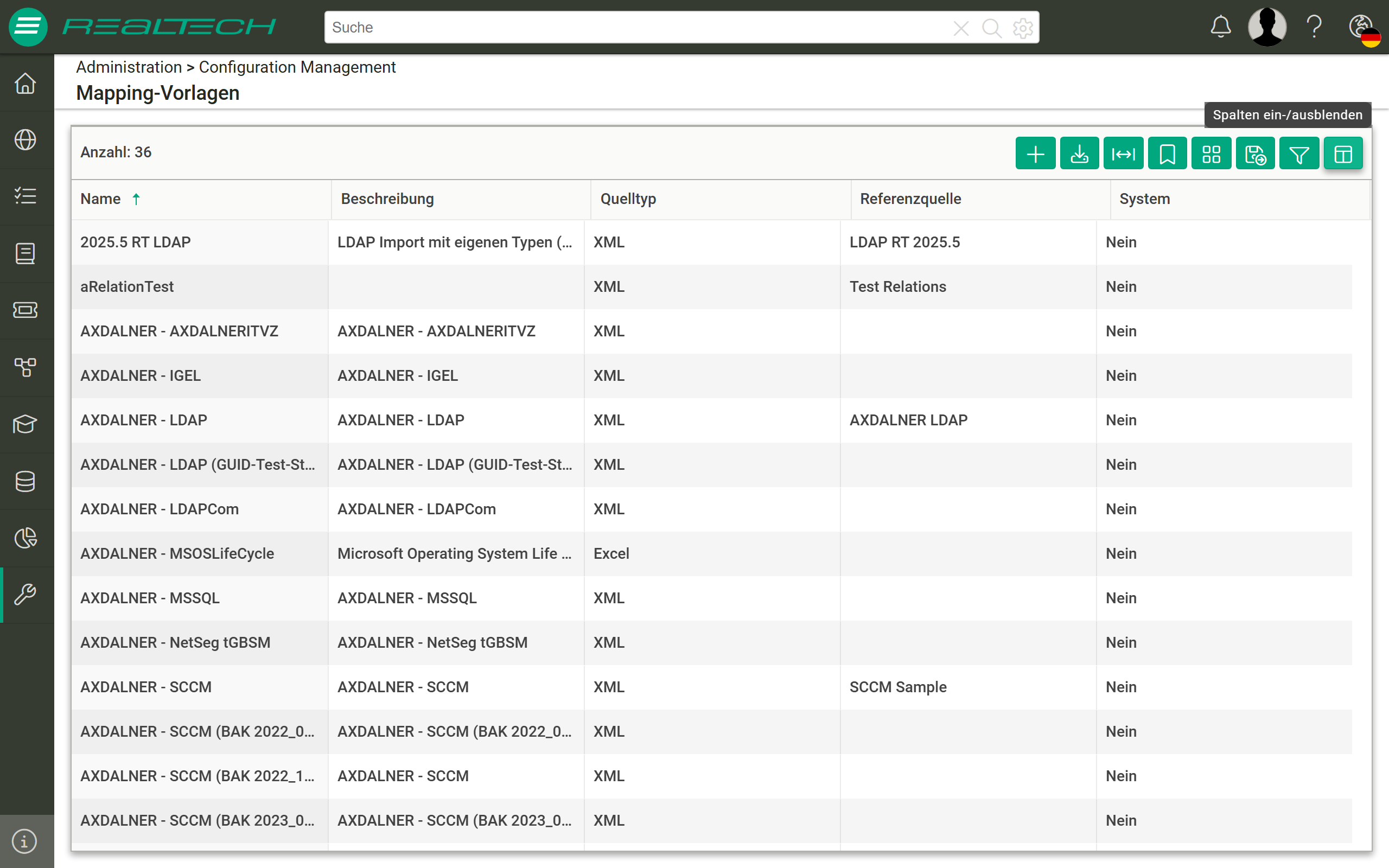1389x868 pixels.
Task: Click the Configuration Management breadcrumb
Action: 297,67
